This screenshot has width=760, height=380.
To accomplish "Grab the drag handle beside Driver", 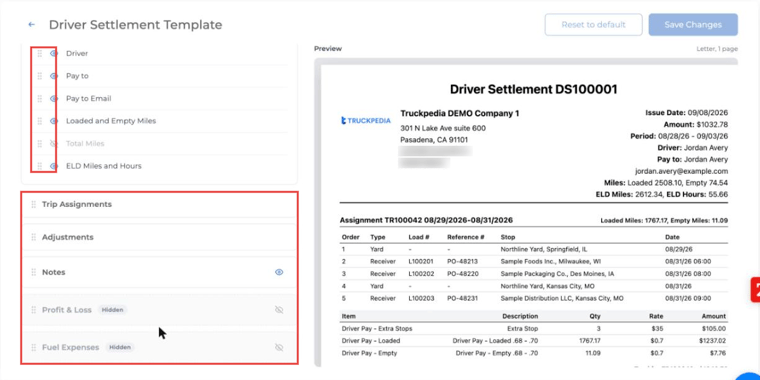I will coord(40,54).
